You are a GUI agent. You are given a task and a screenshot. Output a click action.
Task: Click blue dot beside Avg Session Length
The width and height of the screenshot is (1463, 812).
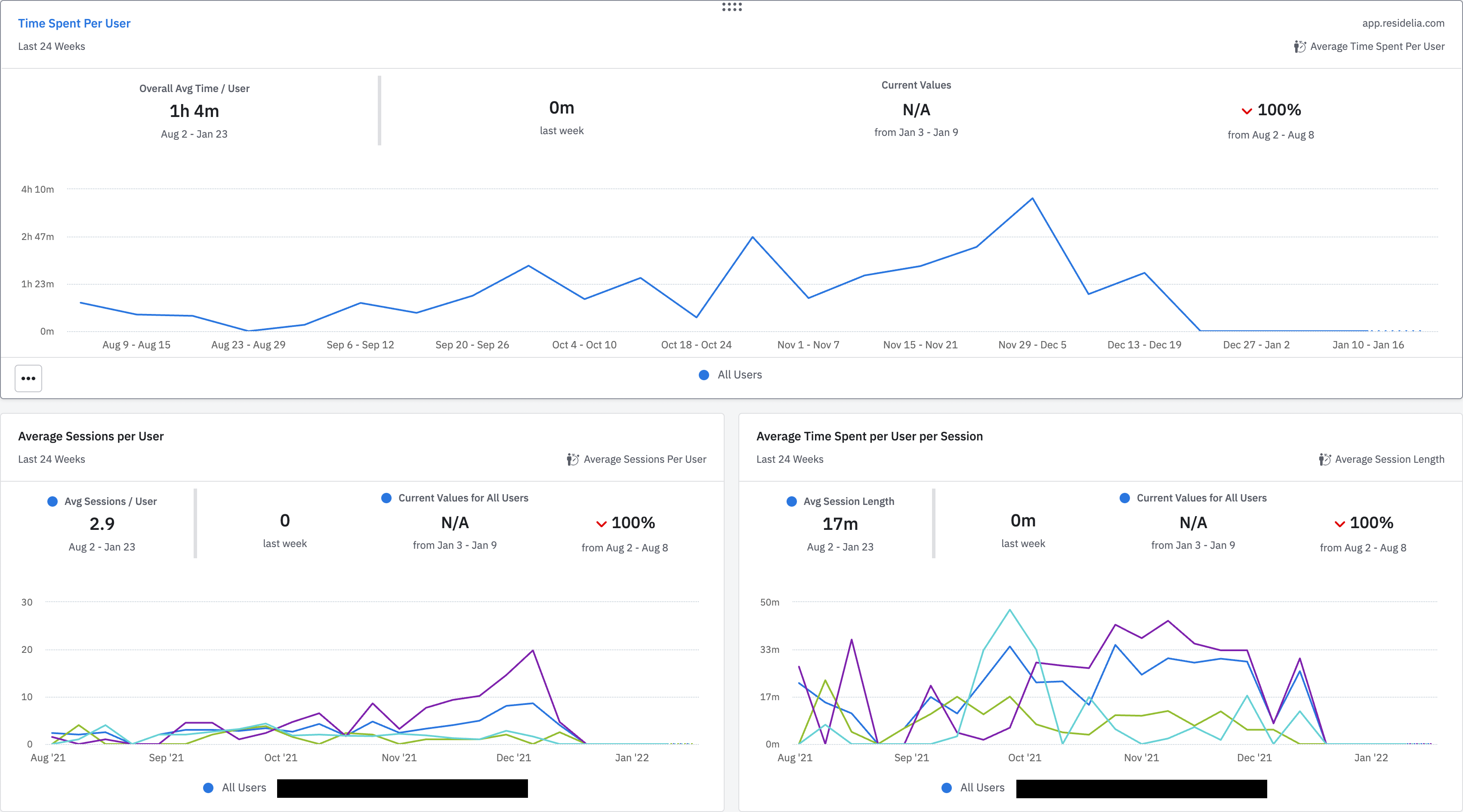tap(791, 501)
